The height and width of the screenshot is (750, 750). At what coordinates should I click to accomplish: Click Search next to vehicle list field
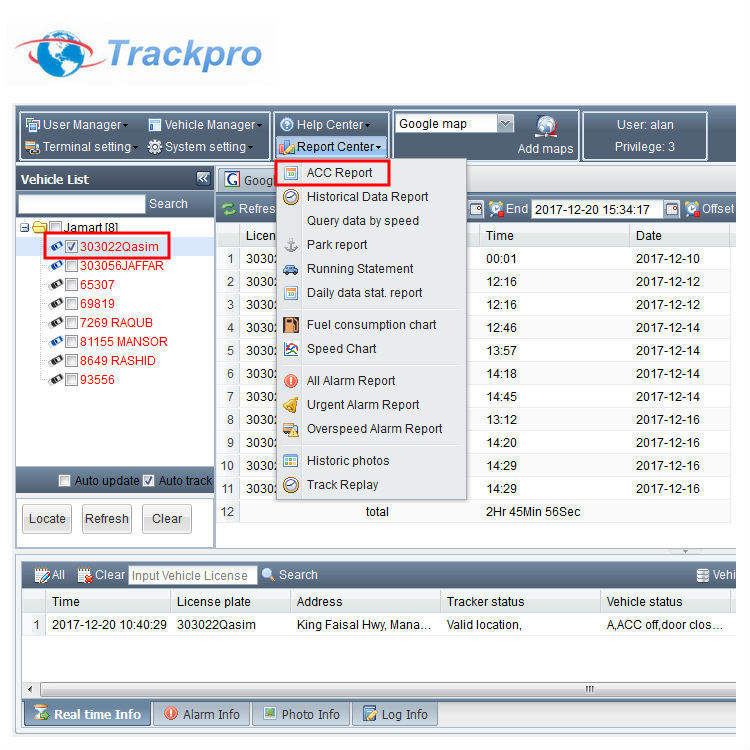click(168, 204)
